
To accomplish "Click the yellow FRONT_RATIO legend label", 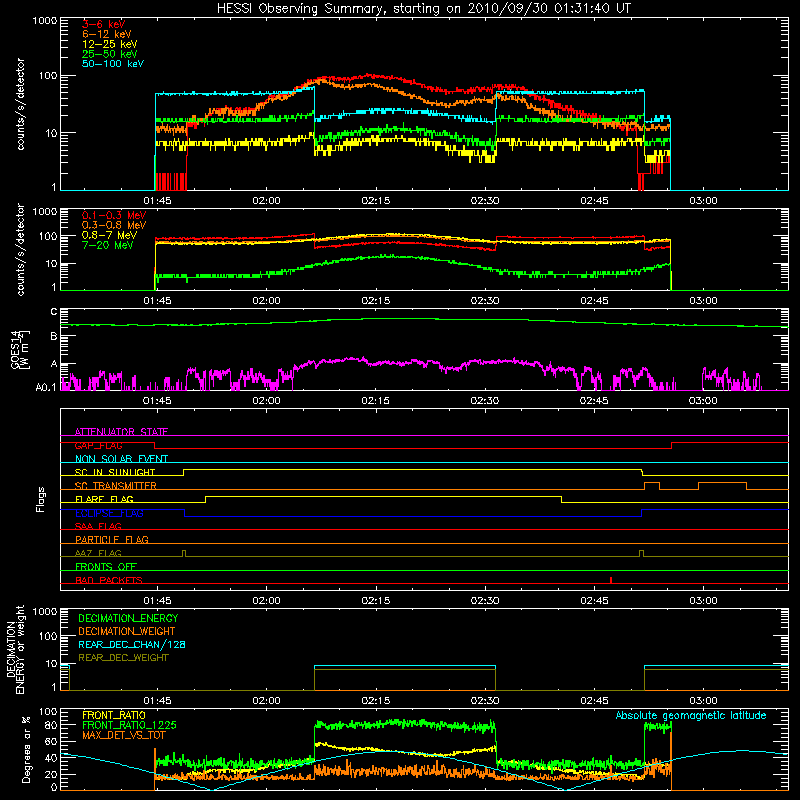I will (114, 715).
